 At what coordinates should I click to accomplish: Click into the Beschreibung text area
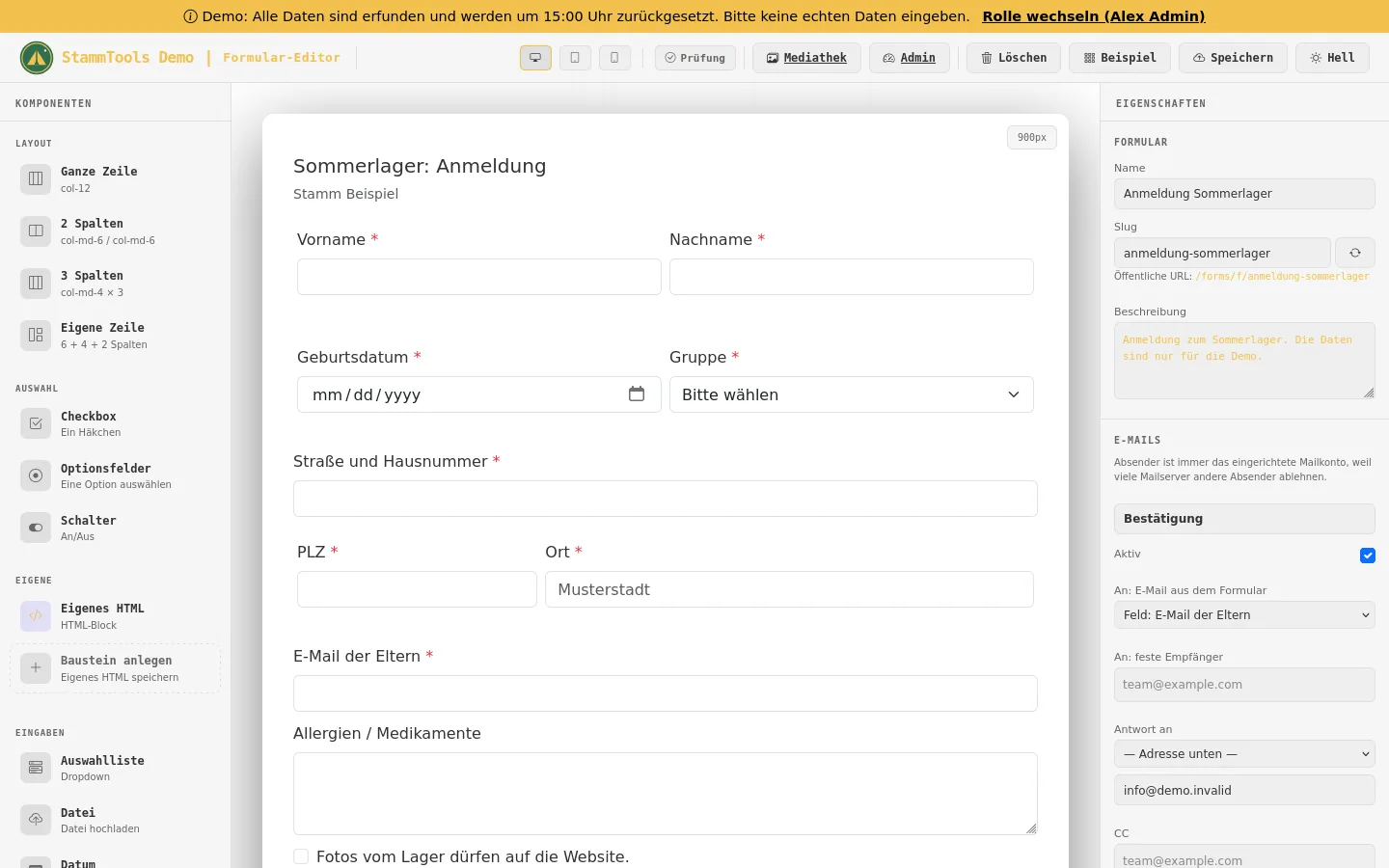1244,361
